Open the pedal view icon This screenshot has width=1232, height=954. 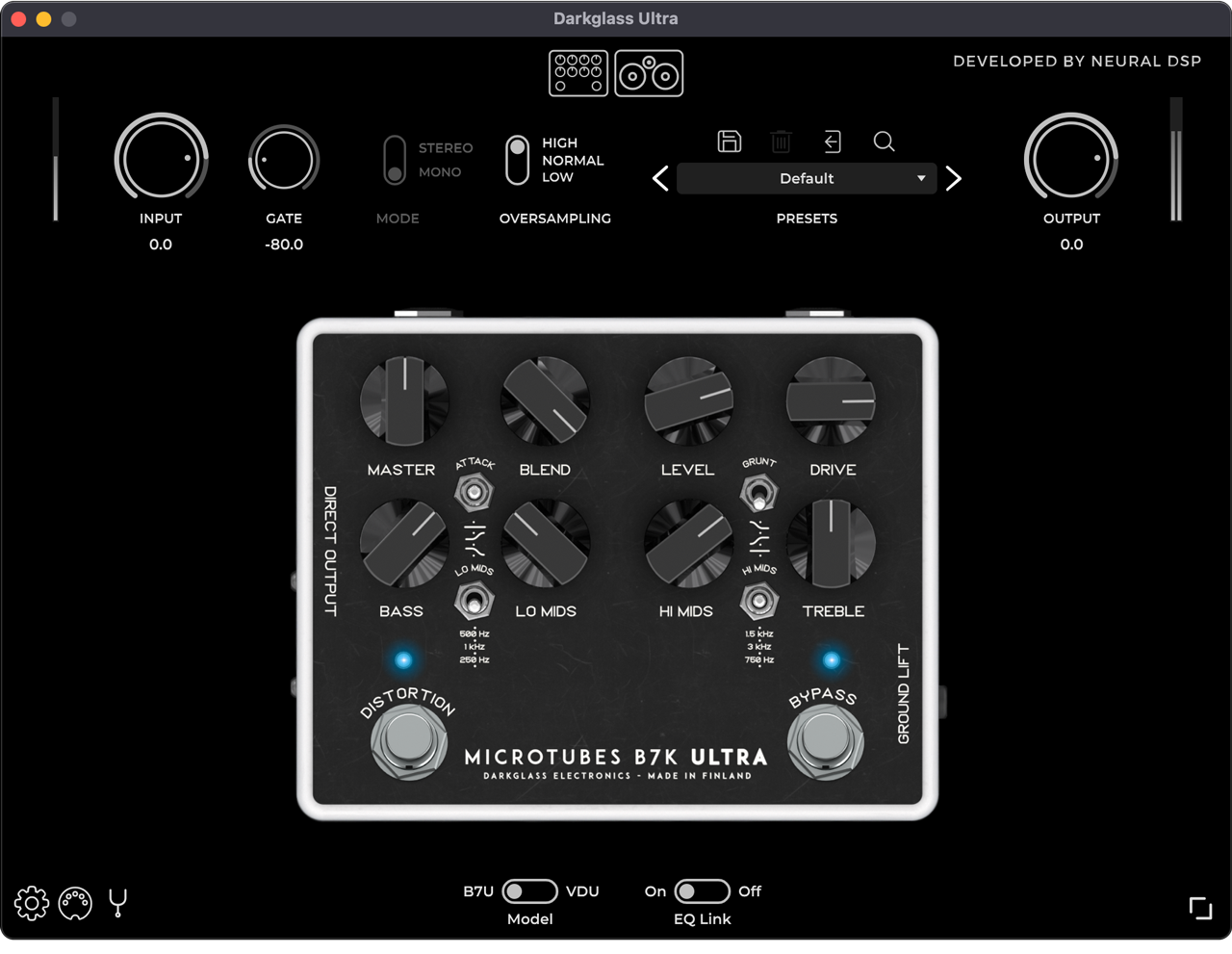[x=578, y=73]
